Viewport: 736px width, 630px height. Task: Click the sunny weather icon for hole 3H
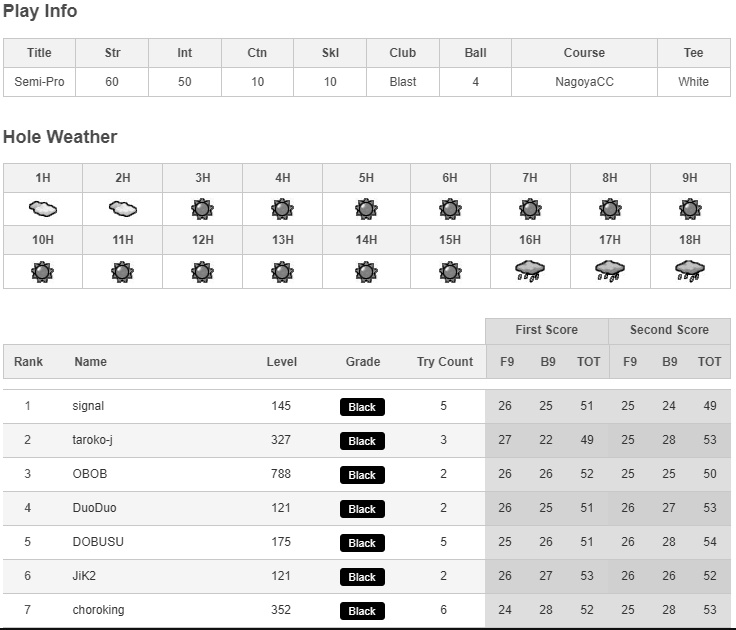(202, 209)
